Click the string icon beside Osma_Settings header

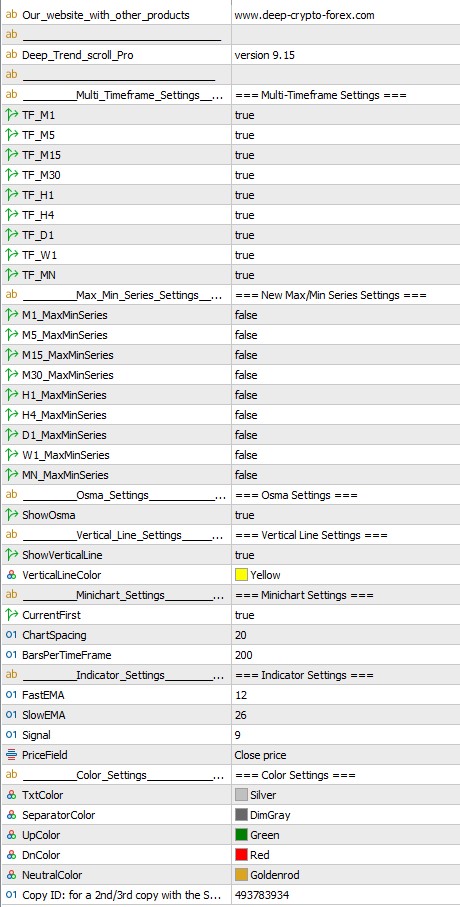click(x=12, y=495)
